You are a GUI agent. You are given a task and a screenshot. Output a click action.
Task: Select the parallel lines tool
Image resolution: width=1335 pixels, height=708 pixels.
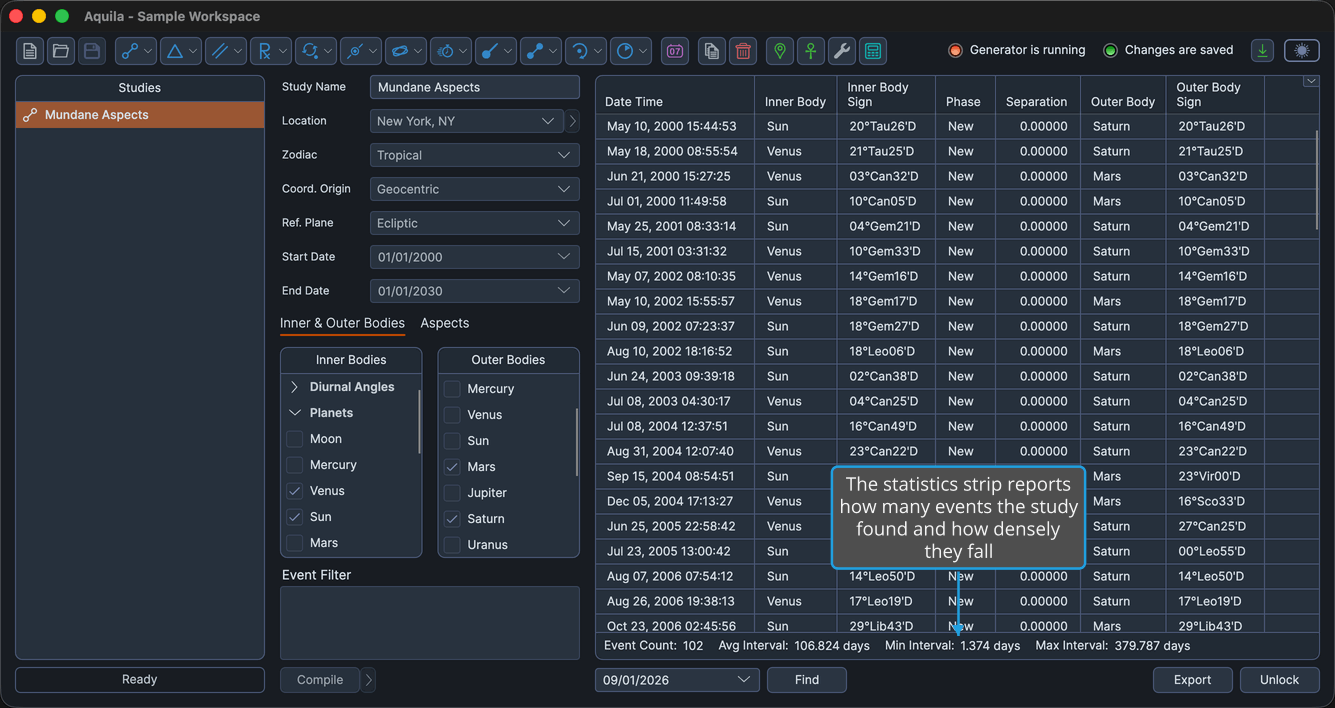click(x=226, y=51)
